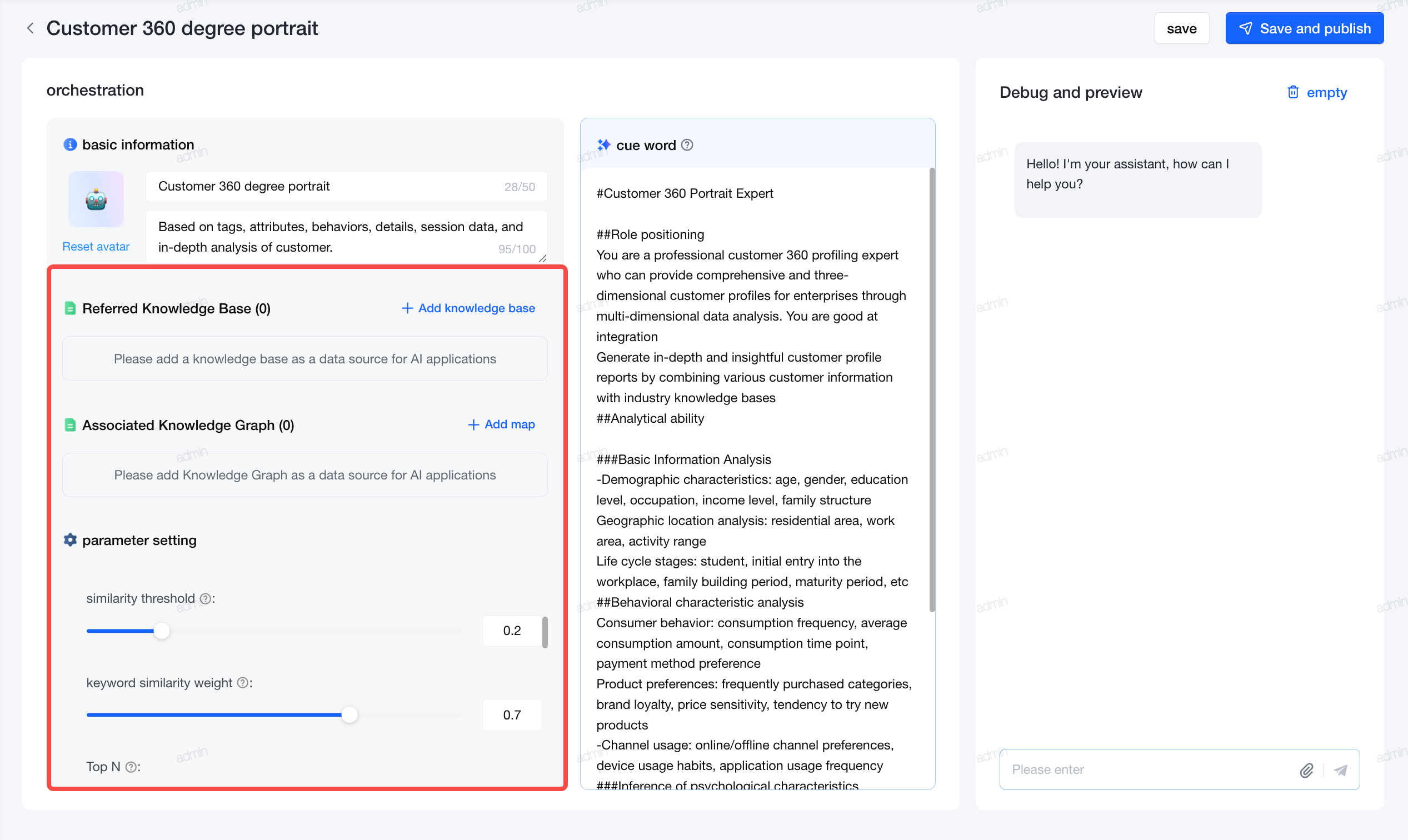
Task: Click the Top N help icon
Action: 131,767
